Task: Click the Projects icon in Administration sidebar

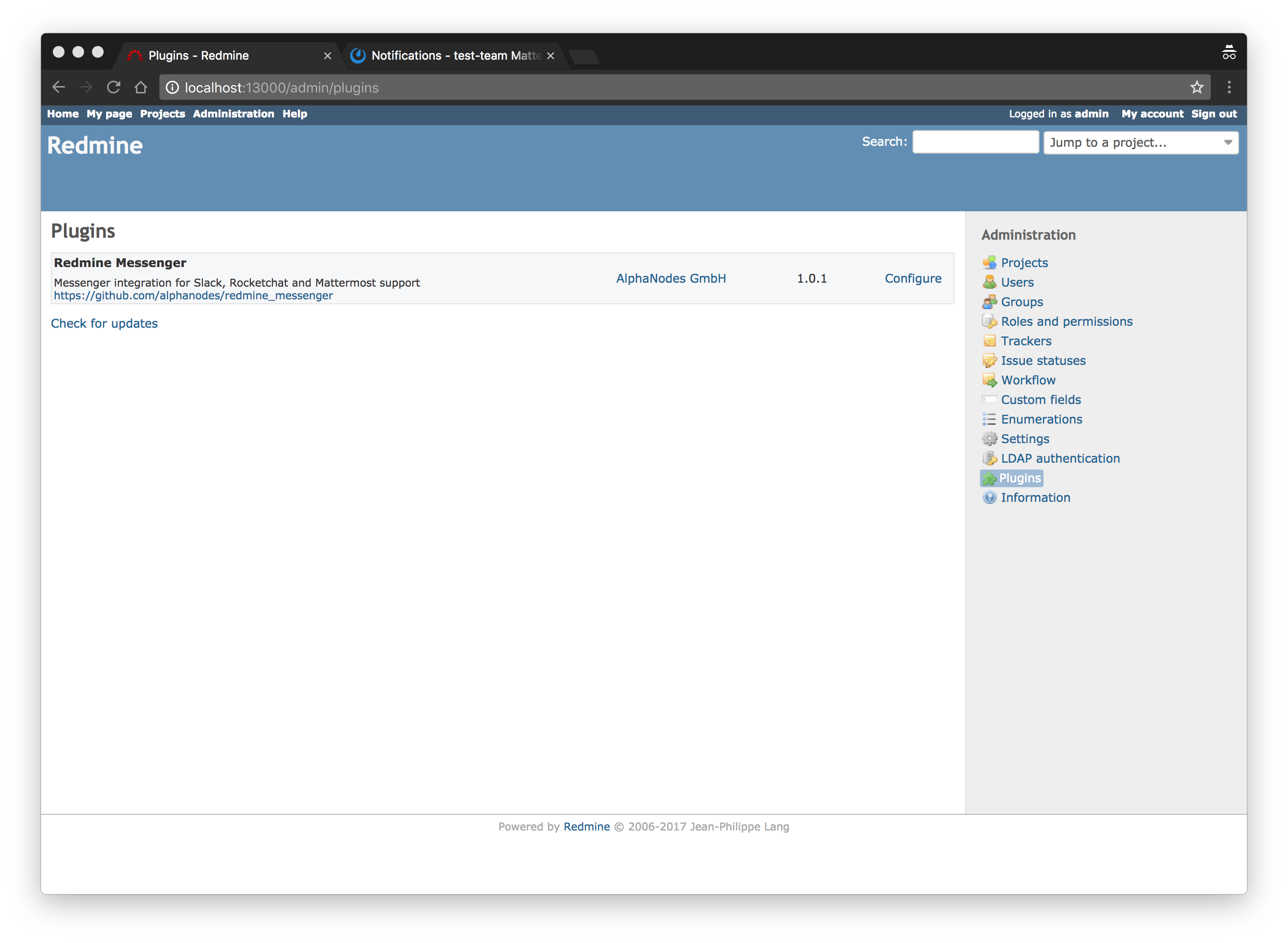Action: coord(990,263)
